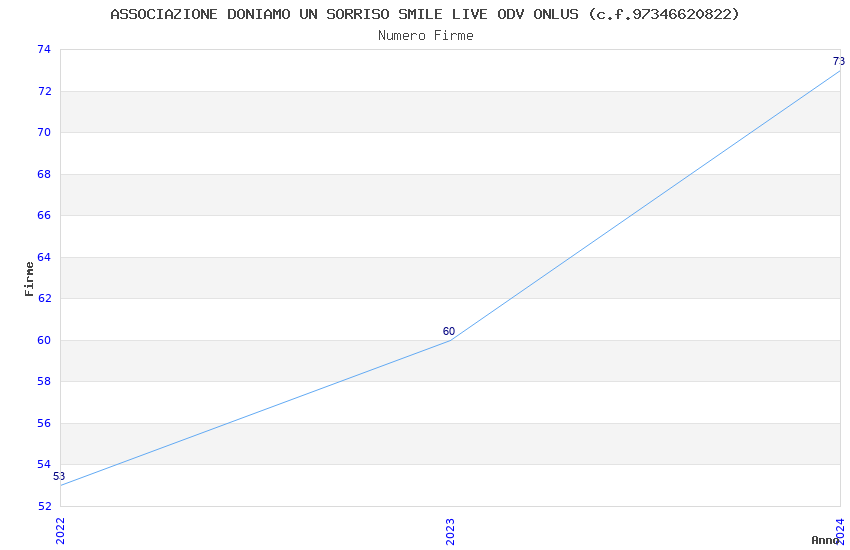Viewport: 850px width, 550px height.
Task: Click the data point label 53
Action: 59,476
